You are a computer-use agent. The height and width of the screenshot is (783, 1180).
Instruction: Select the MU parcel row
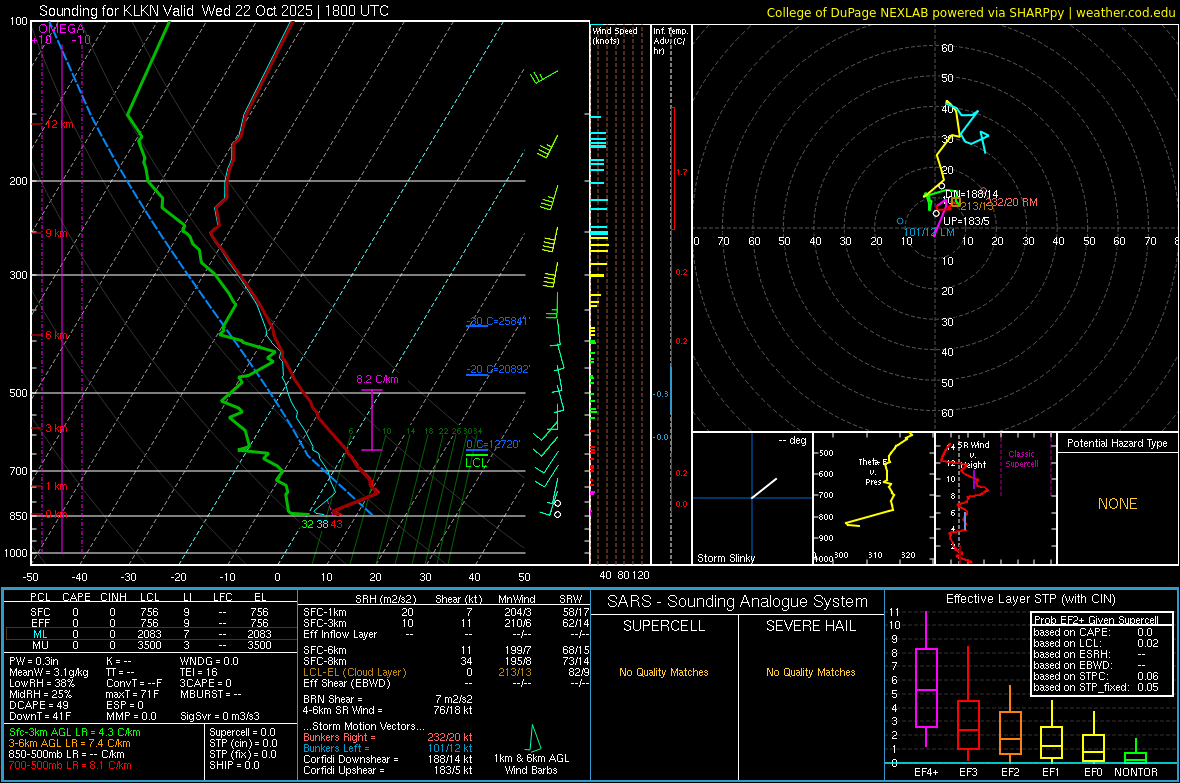[151, 645]
